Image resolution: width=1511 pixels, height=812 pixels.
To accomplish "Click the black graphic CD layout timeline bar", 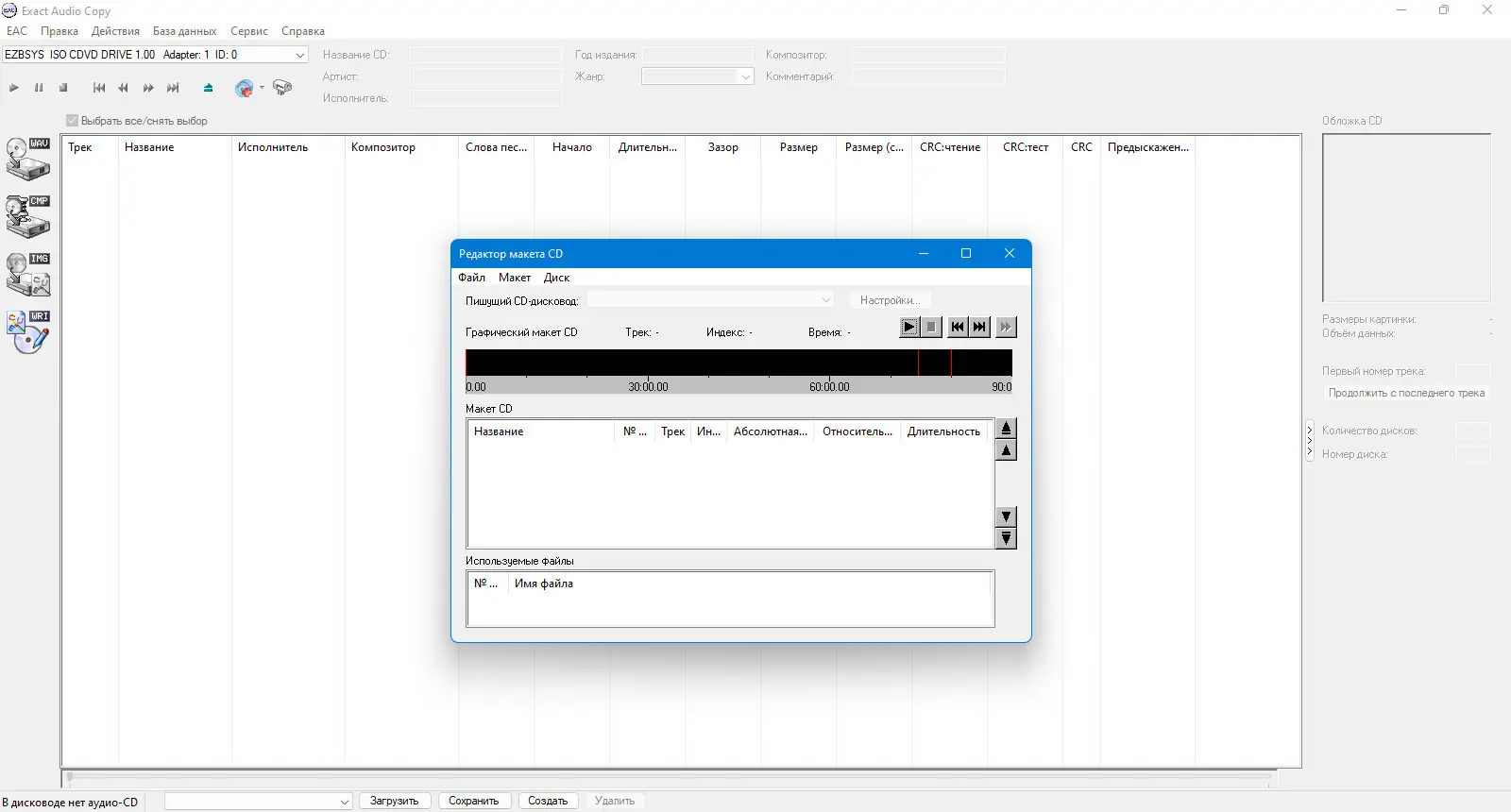I will (x=739, y=363).
